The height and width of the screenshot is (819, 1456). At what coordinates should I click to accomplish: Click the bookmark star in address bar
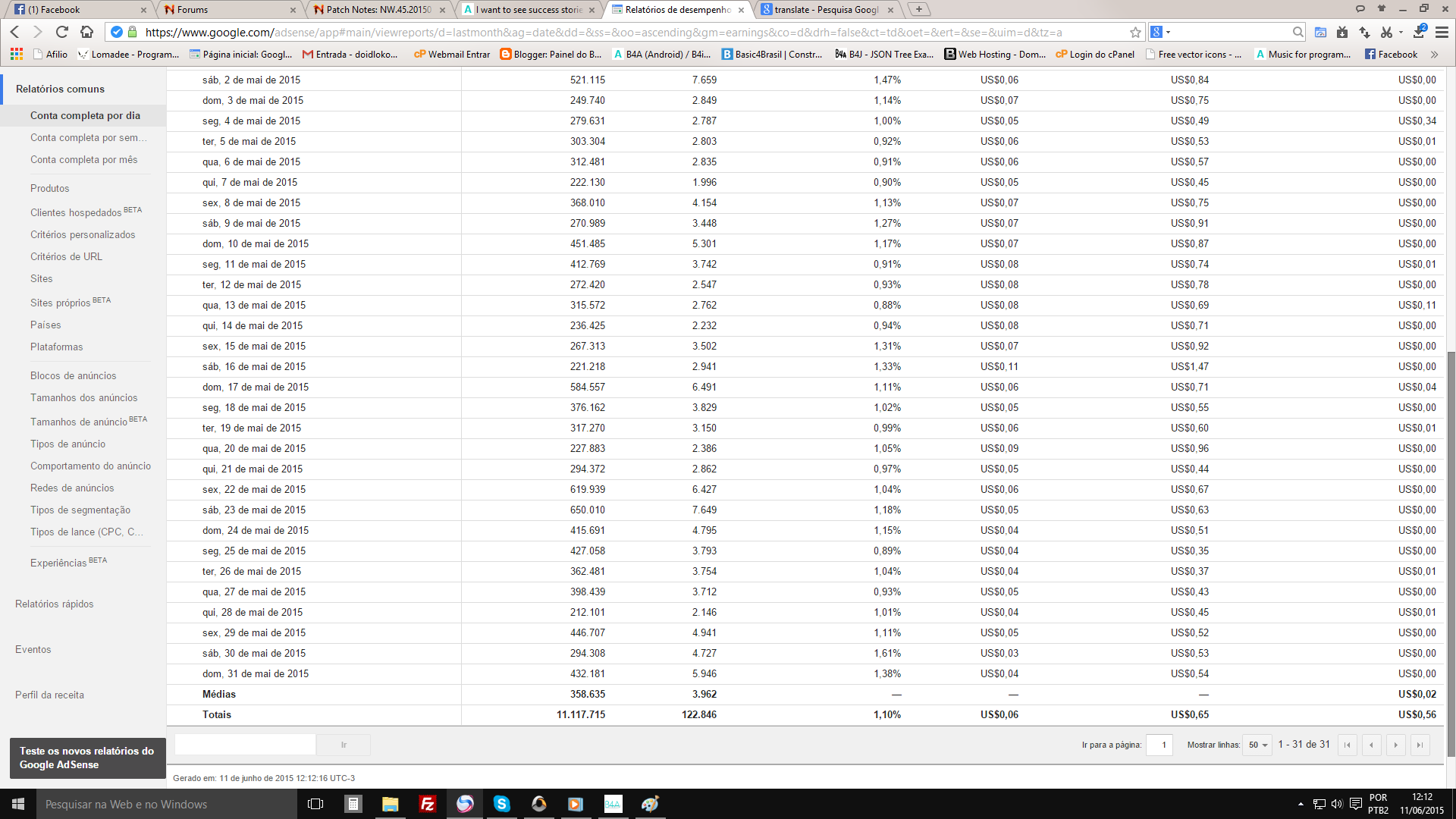coord(1135,32)
